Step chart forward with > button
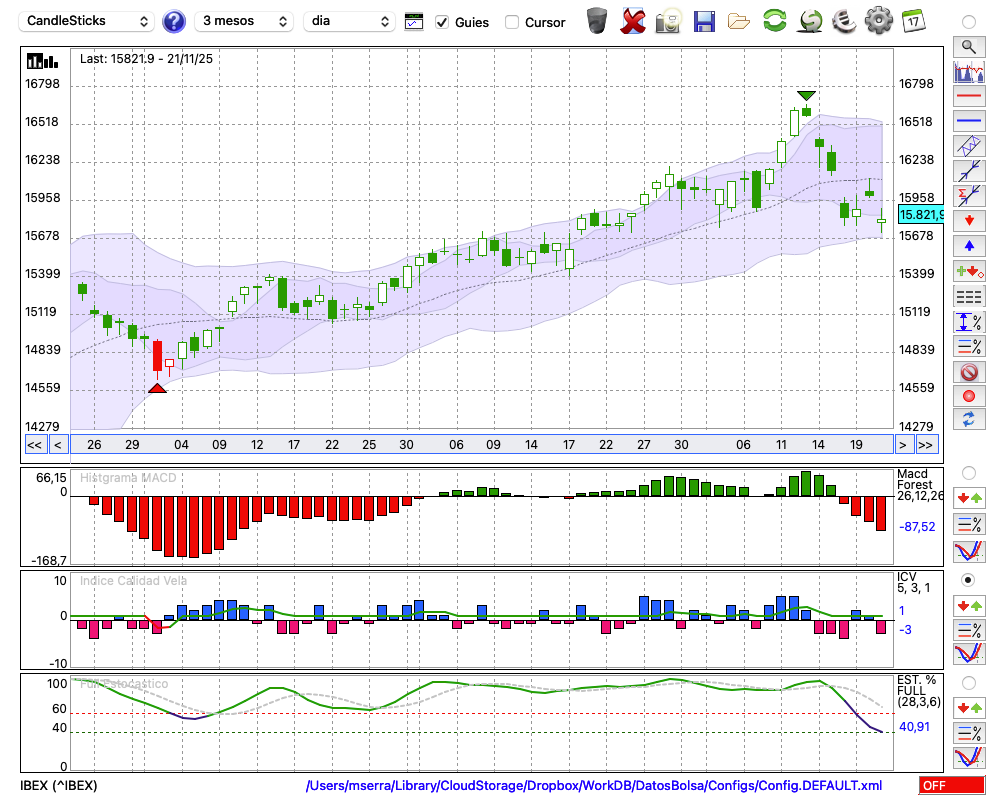The height and width of the screenshot is (800, 1000). 902,445
